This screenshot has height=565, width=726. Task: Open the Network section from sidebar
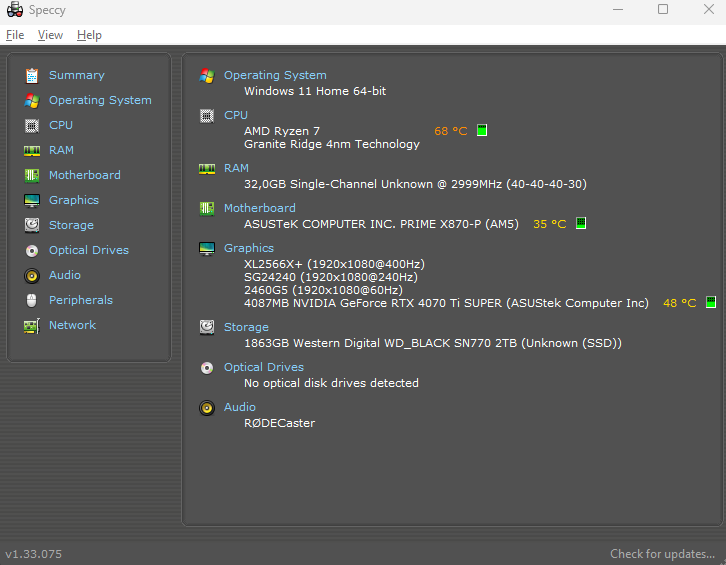coord(73,325)
